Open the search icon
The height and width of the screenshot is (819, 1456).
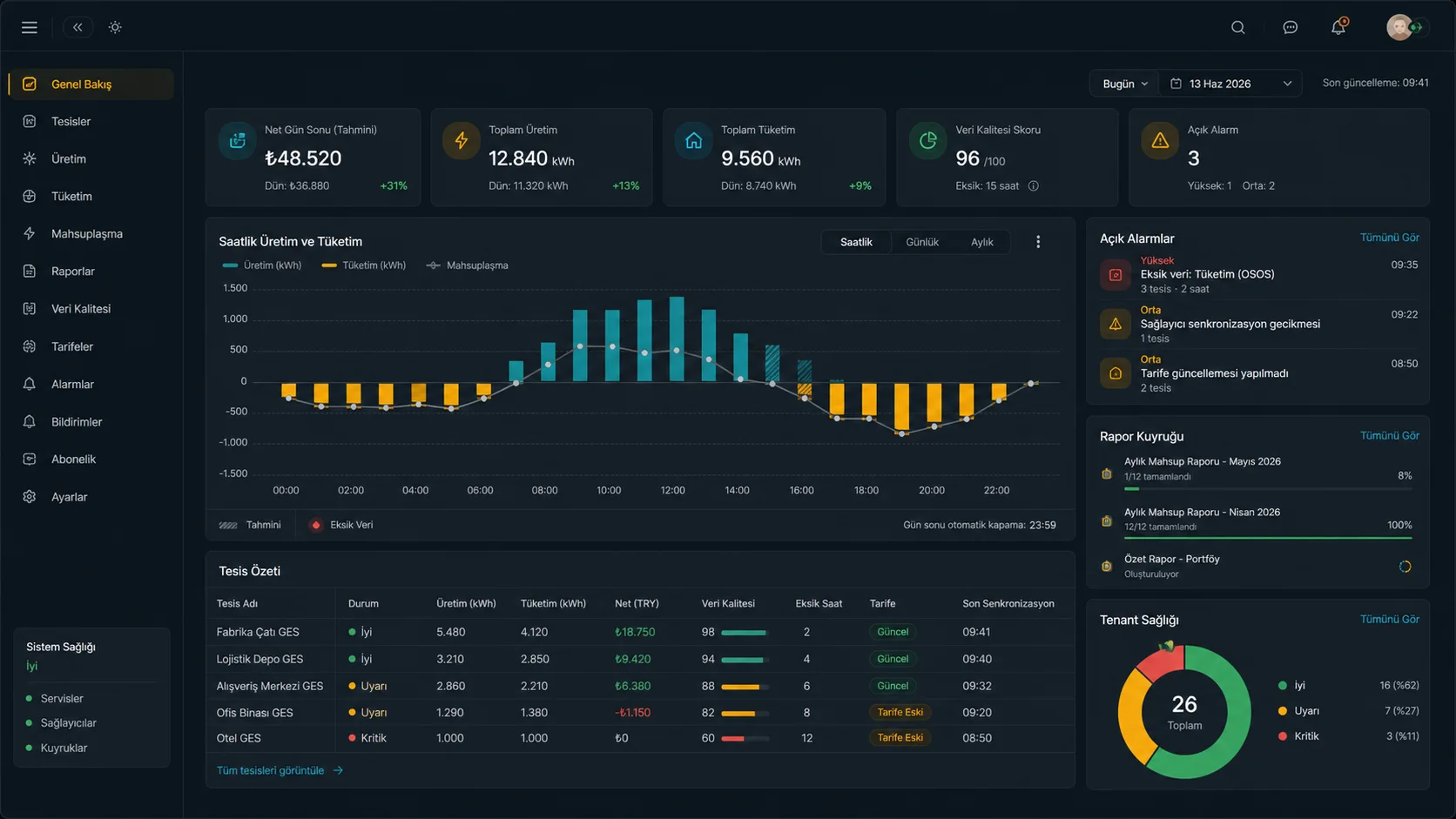1237,28
